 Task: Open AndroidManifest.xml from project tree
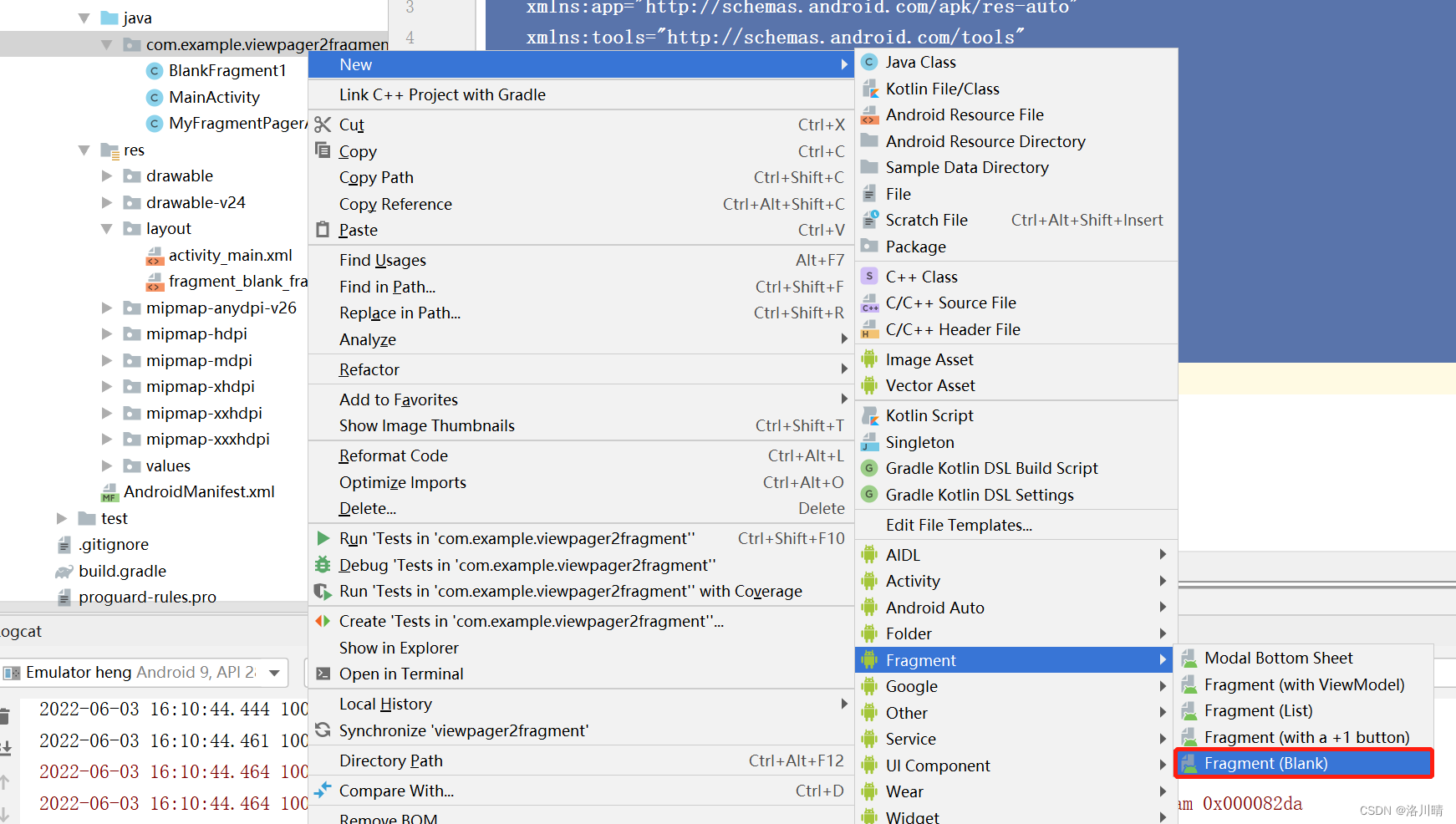(x=199, y=491)
